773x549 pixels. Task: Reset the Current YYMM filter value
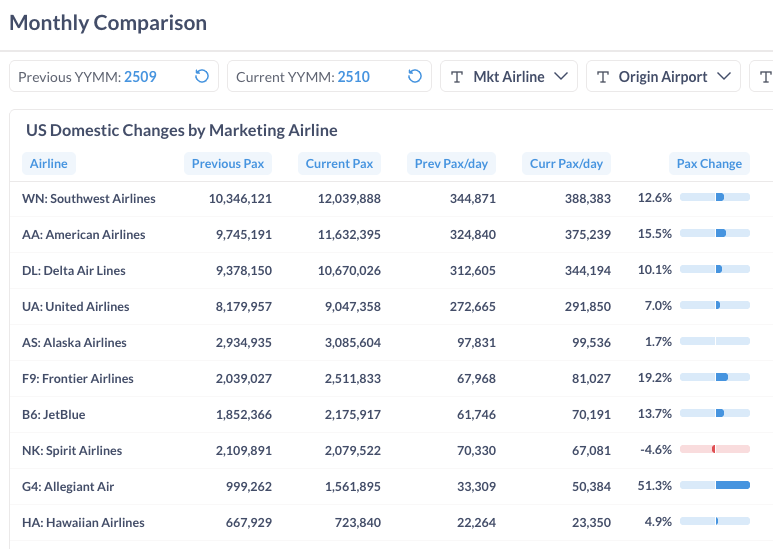[x=415, y=77]
